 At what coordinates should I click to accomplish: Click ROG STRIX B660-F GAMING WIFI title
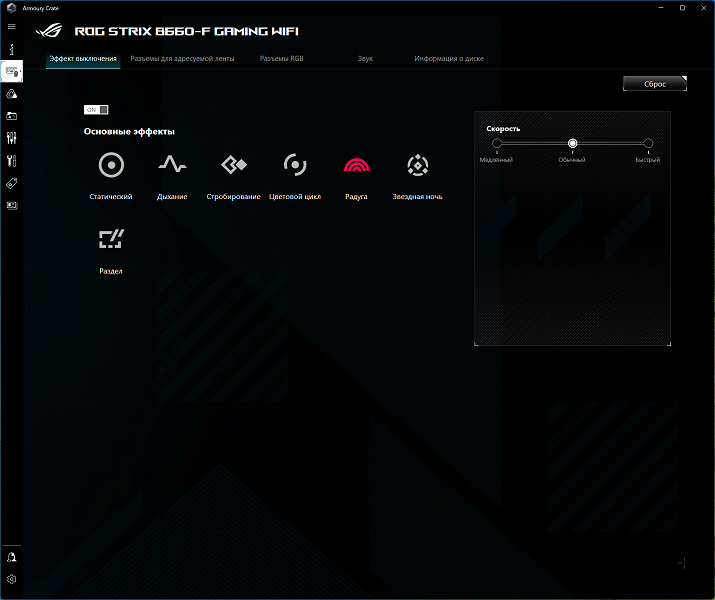click(x=187, y=31)
